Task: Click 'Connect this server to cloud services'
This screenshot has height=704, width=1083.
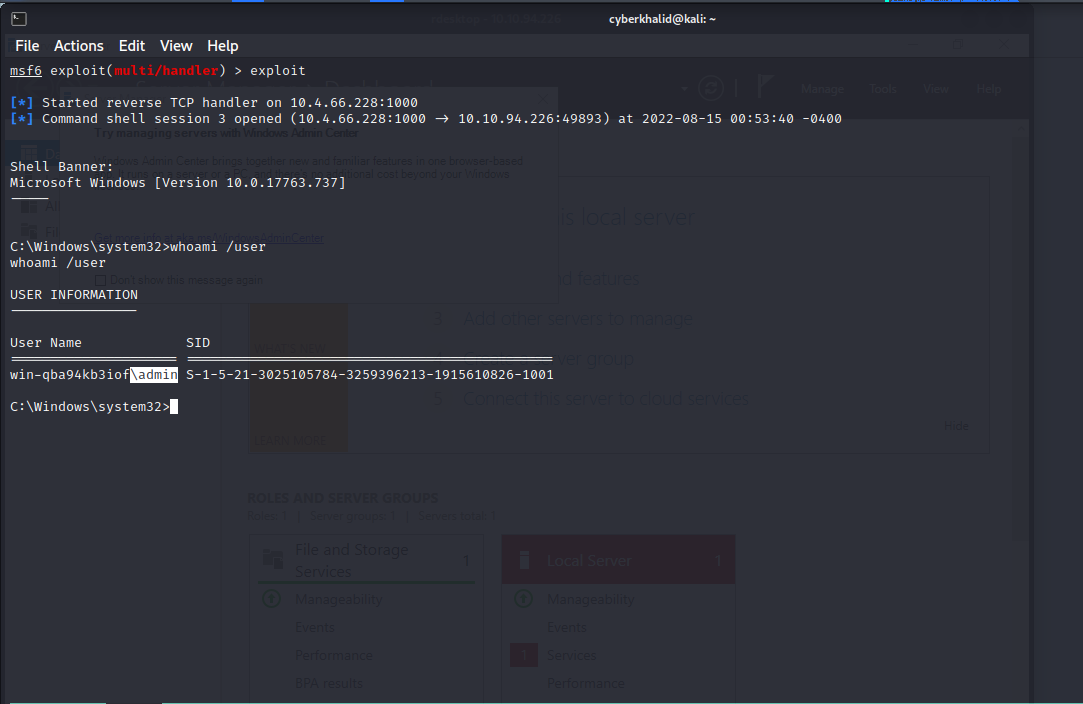Action: click(606, 399)
